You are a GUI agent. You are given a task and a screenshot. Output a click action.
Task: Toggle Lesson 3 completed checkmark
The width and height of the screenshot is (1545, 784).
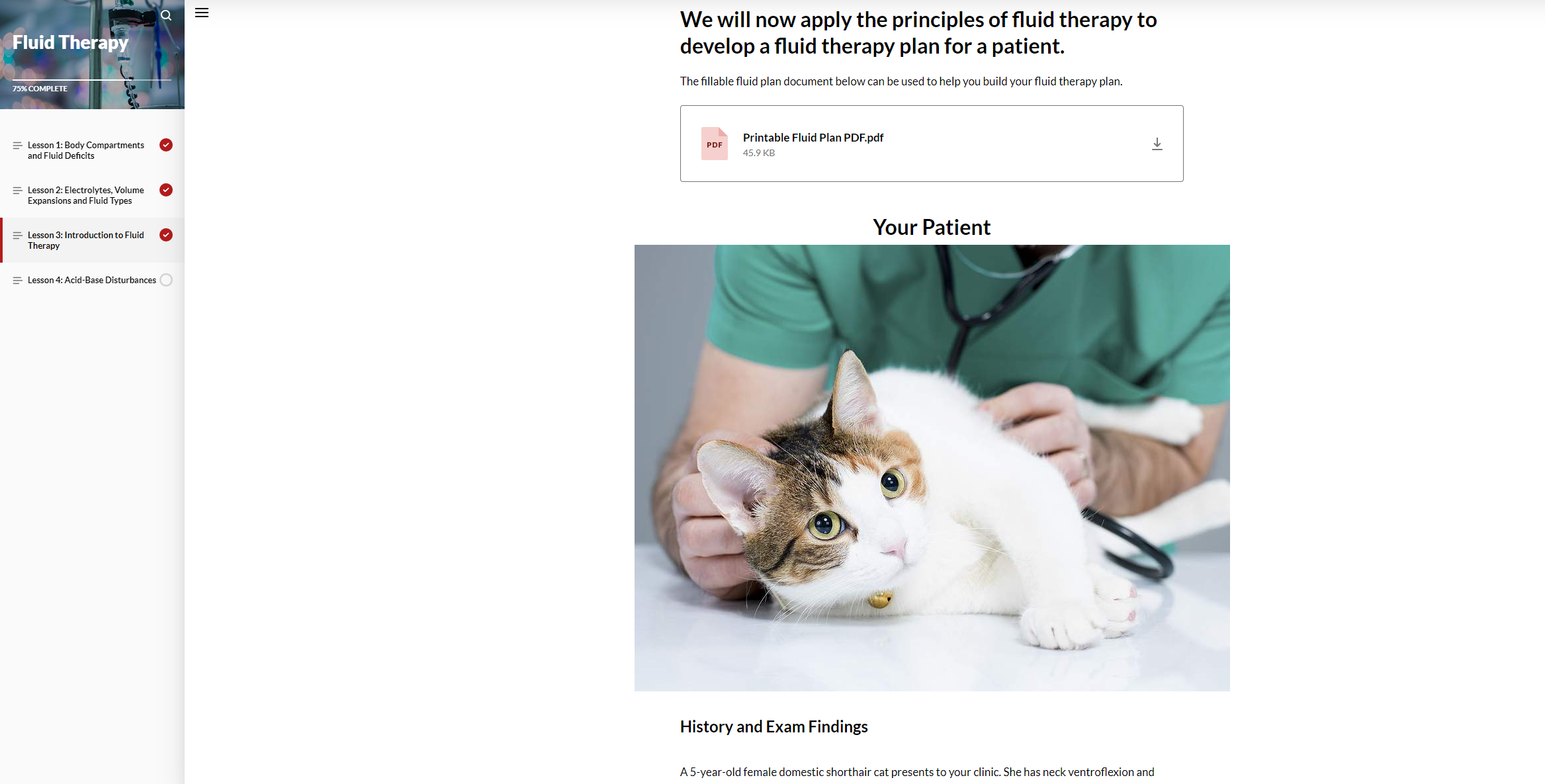[166, 235]
